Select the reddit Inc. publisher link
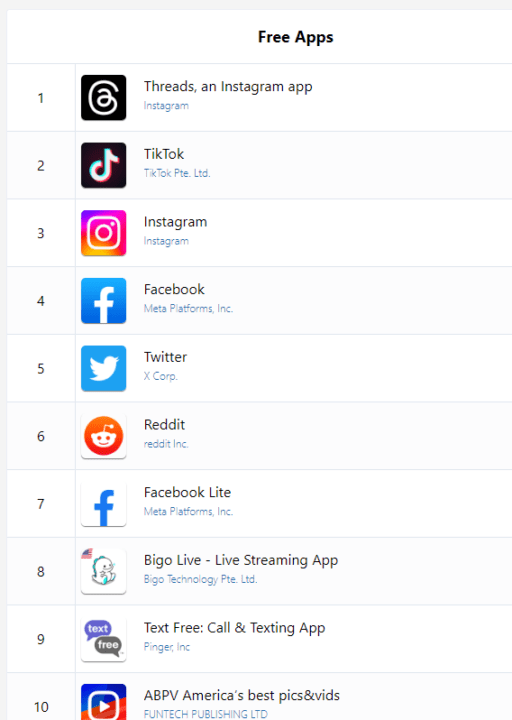The image size is (512, 720). pos(166,444)
